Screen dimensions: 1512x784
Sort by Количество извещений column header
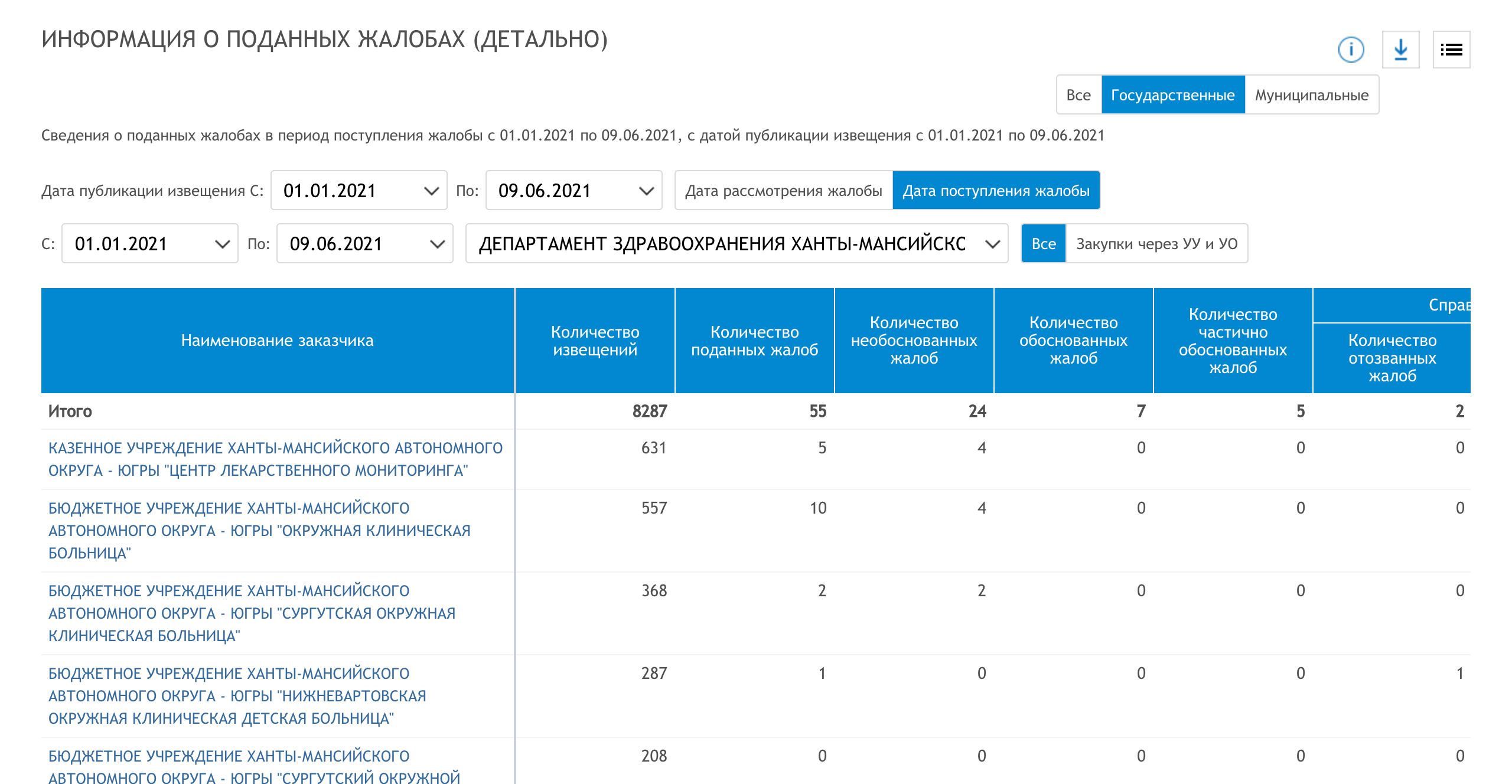pos(595,341)
